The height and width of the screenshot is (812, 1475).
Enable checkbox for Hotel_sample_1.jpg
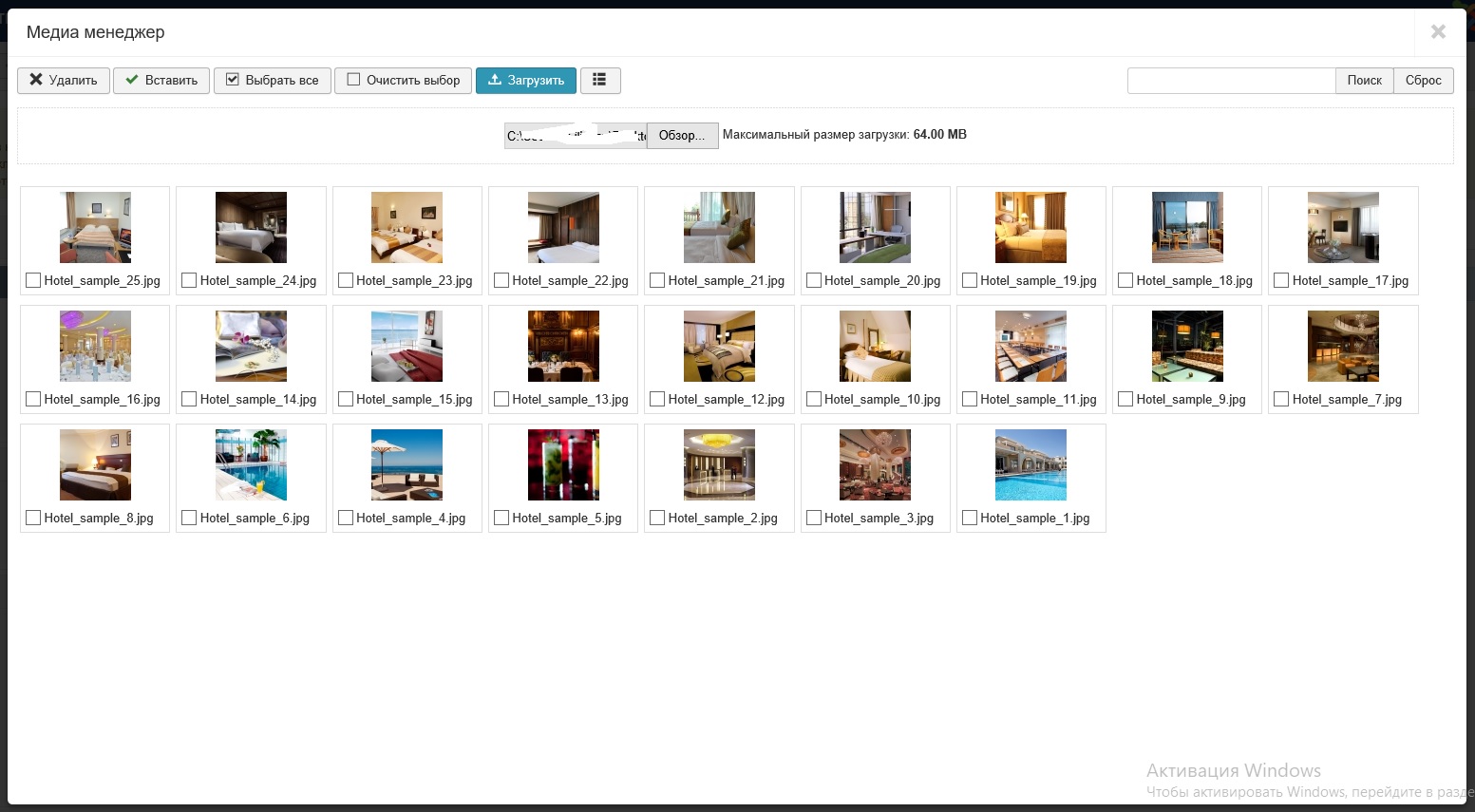pyautogui.click(x=970, y=518)
